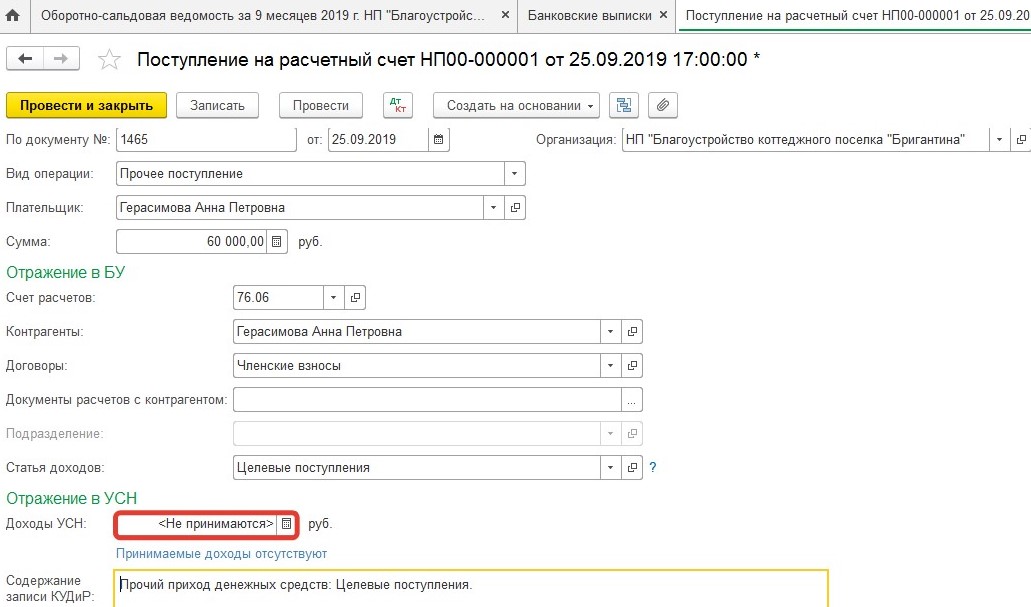This screenshot has width=1031, height=607.
Task: Open the attached files paperclip icon
Action: click(x=663, y=106)
